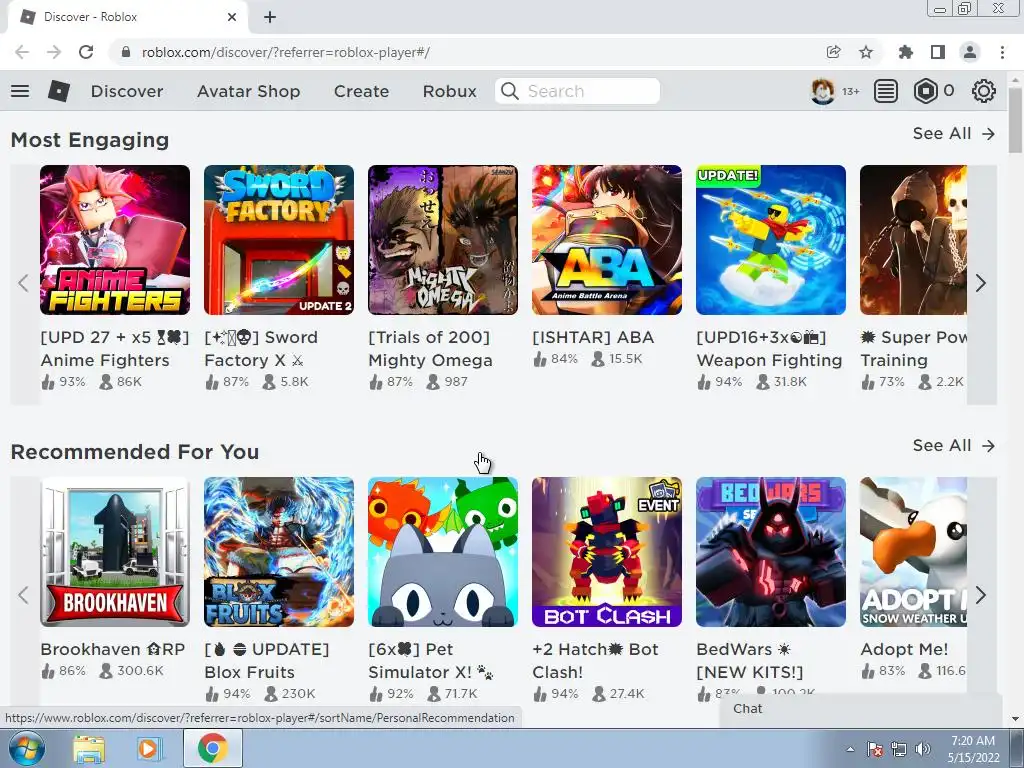Click the '[ISHTAR] ABA' game title
This screenshot has height=768, width=1024.
(593, 338)
